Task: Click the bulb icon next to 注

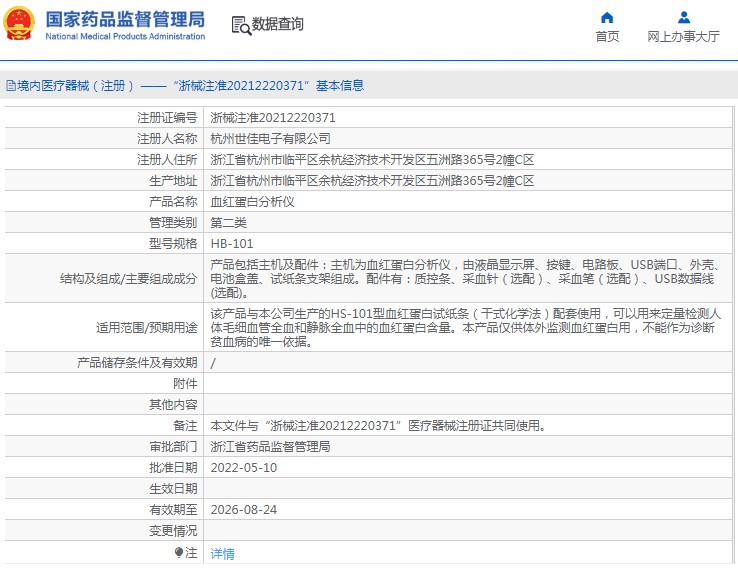Action: tap(179, 552)
